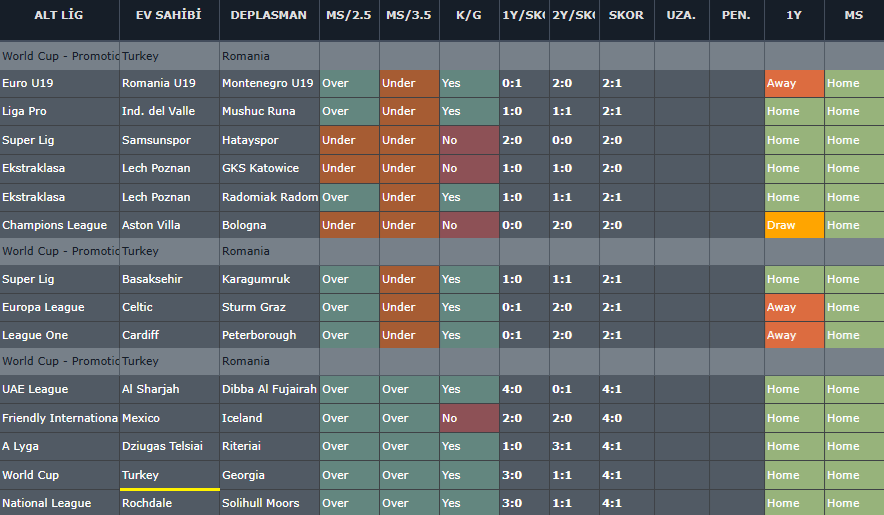
Task: Select the Georgia cell
Action: (x=269, y=475)
